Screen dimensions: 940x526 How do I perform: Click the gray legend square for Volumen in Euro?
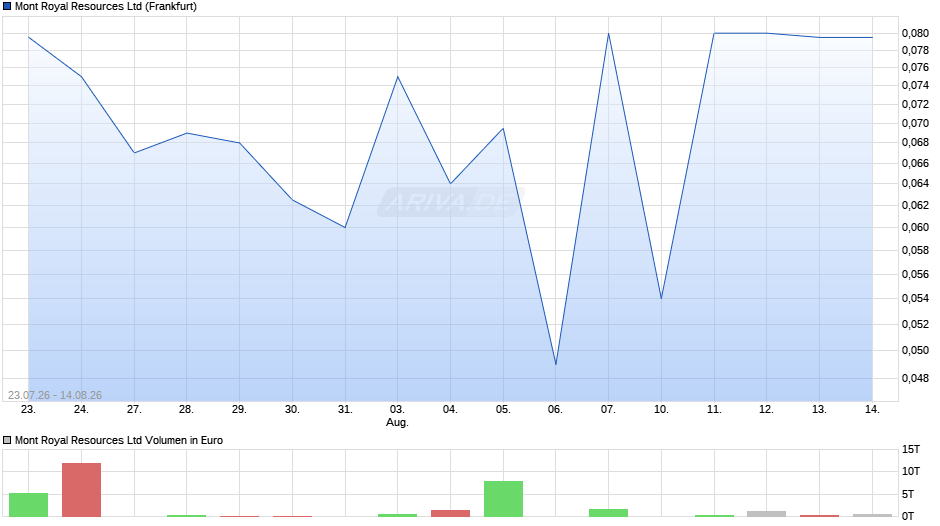[7, 440]
